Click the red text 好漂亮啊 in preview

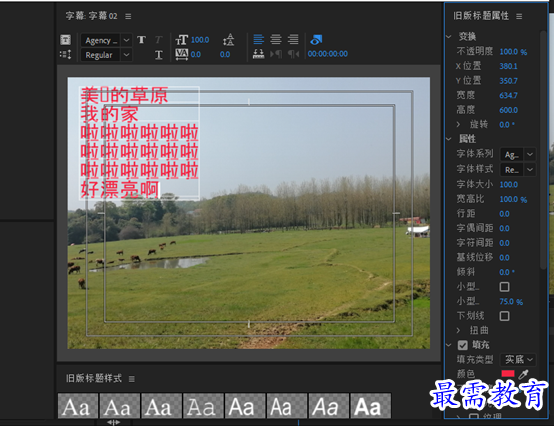pyautogui.click(x=120, y=190)
